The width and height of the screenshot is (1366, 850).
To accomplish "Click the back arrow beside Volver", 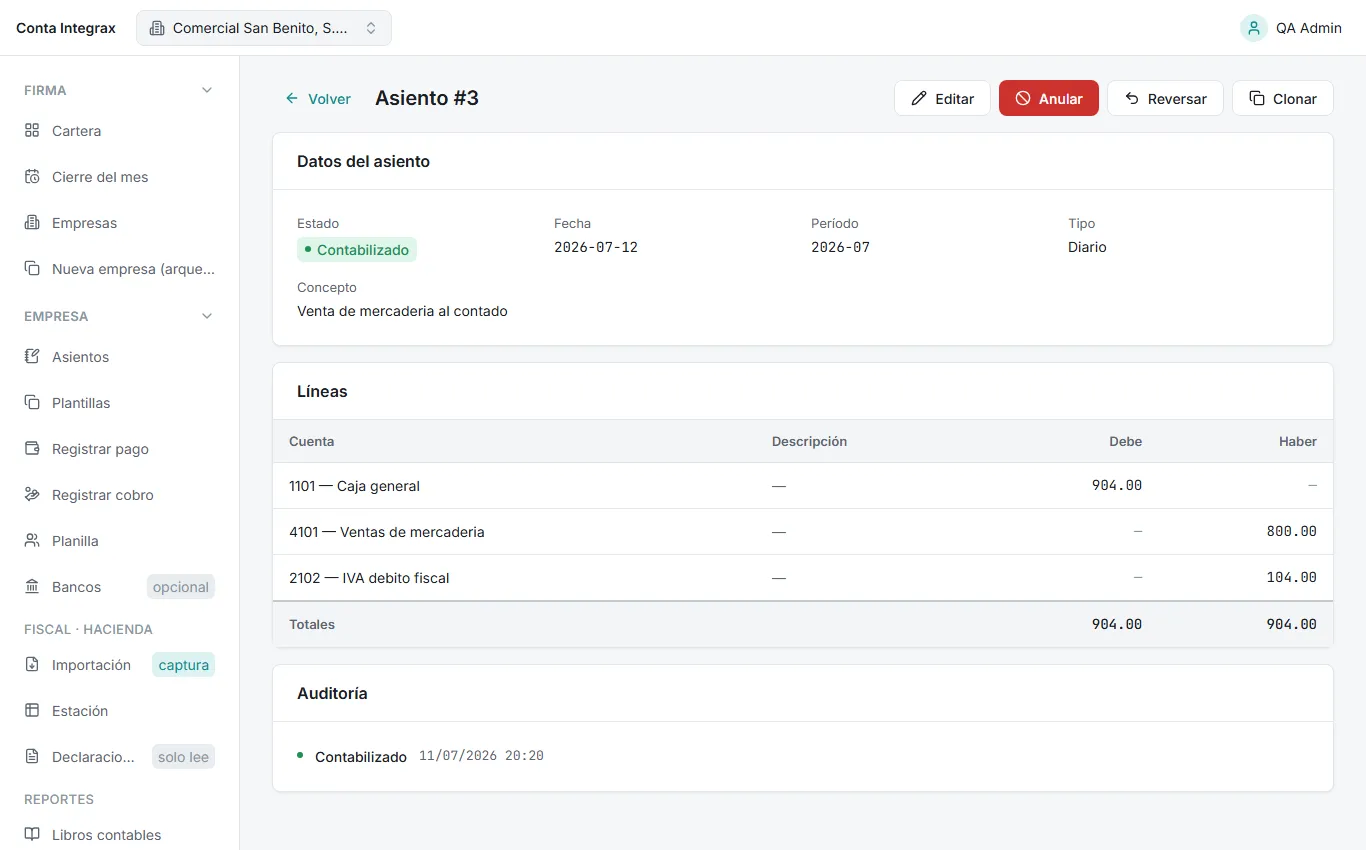I will (x=292, y=99).
